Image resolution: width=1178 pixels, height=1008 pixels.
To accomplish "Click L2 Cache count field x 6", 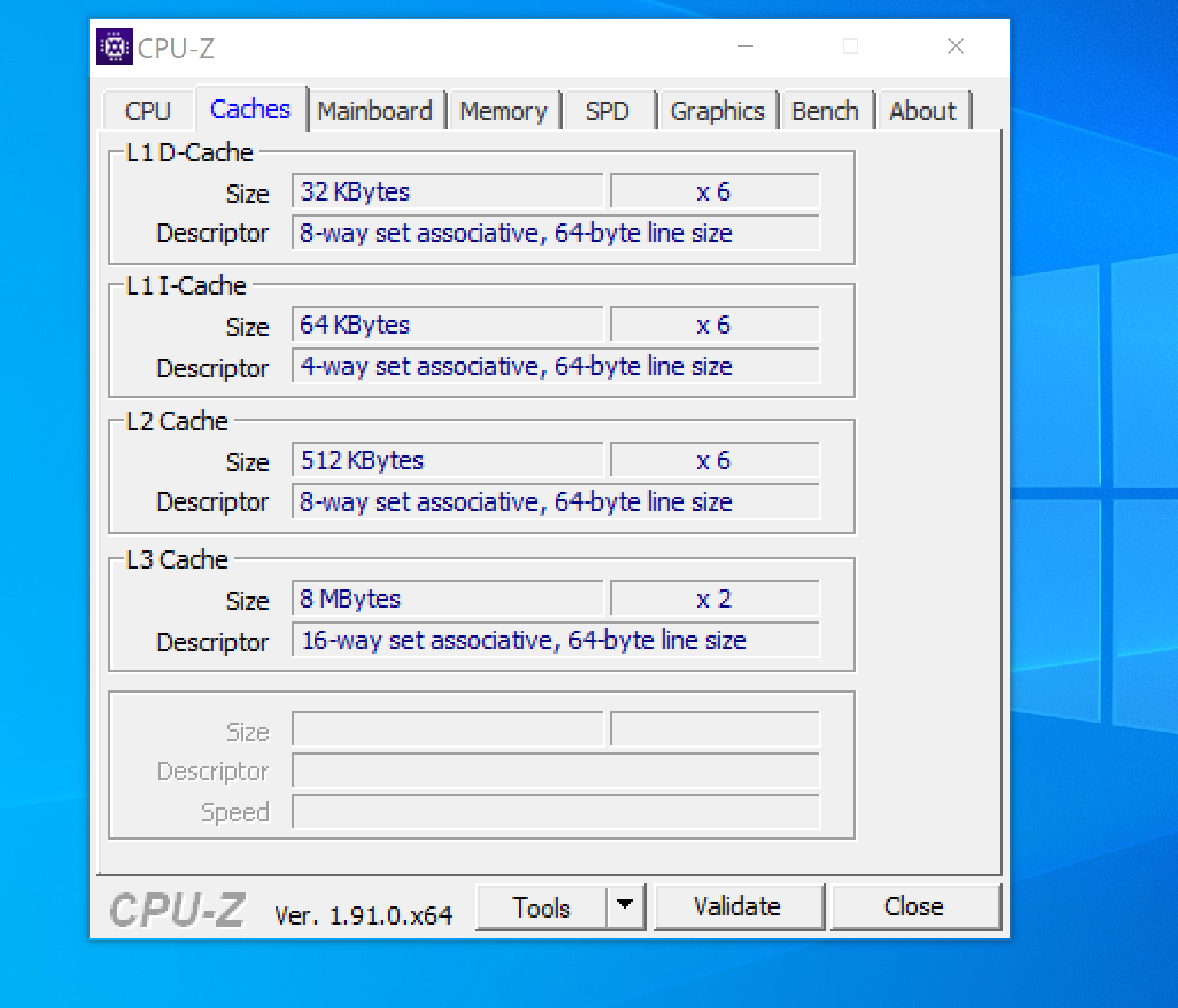I will click(715, 460).
